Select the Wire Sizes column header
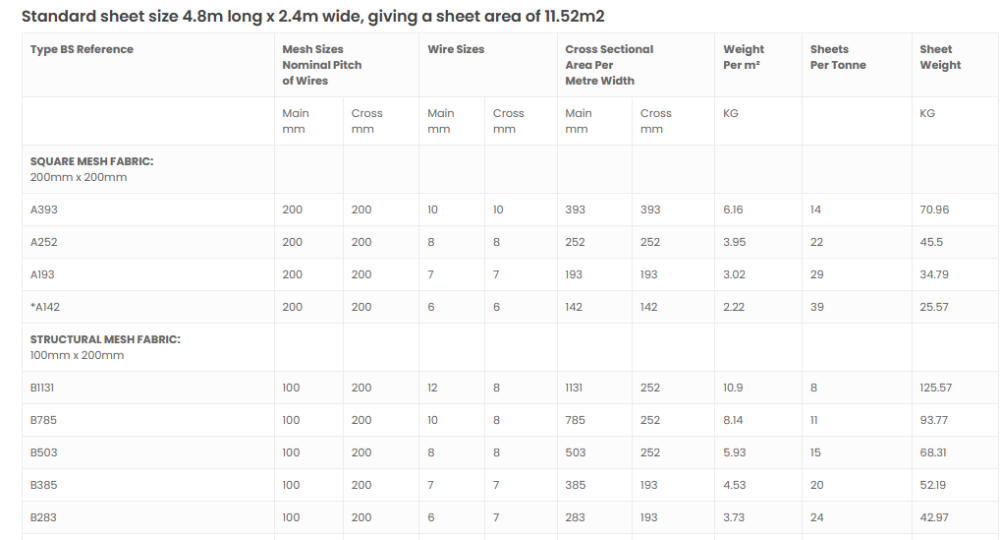 [x=456, y=50]
